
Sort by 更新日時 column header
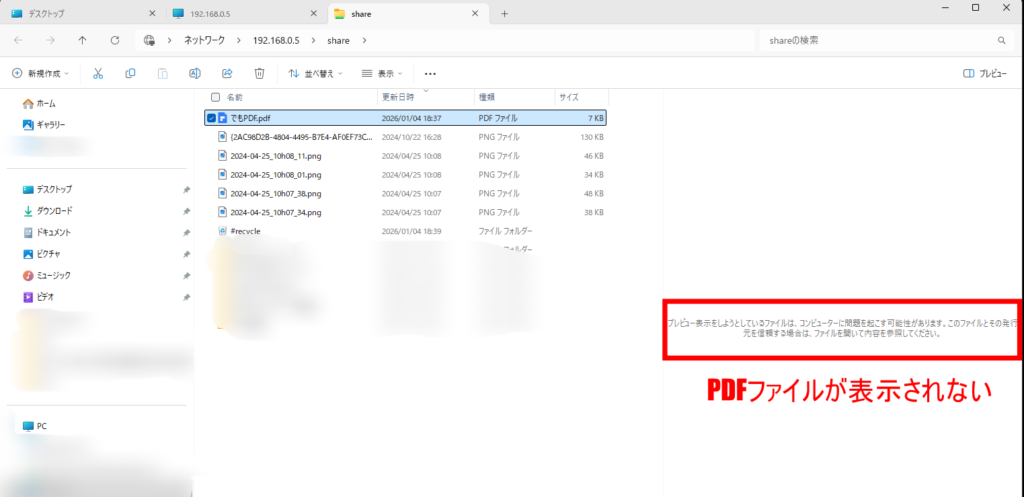tap(398, 97)
